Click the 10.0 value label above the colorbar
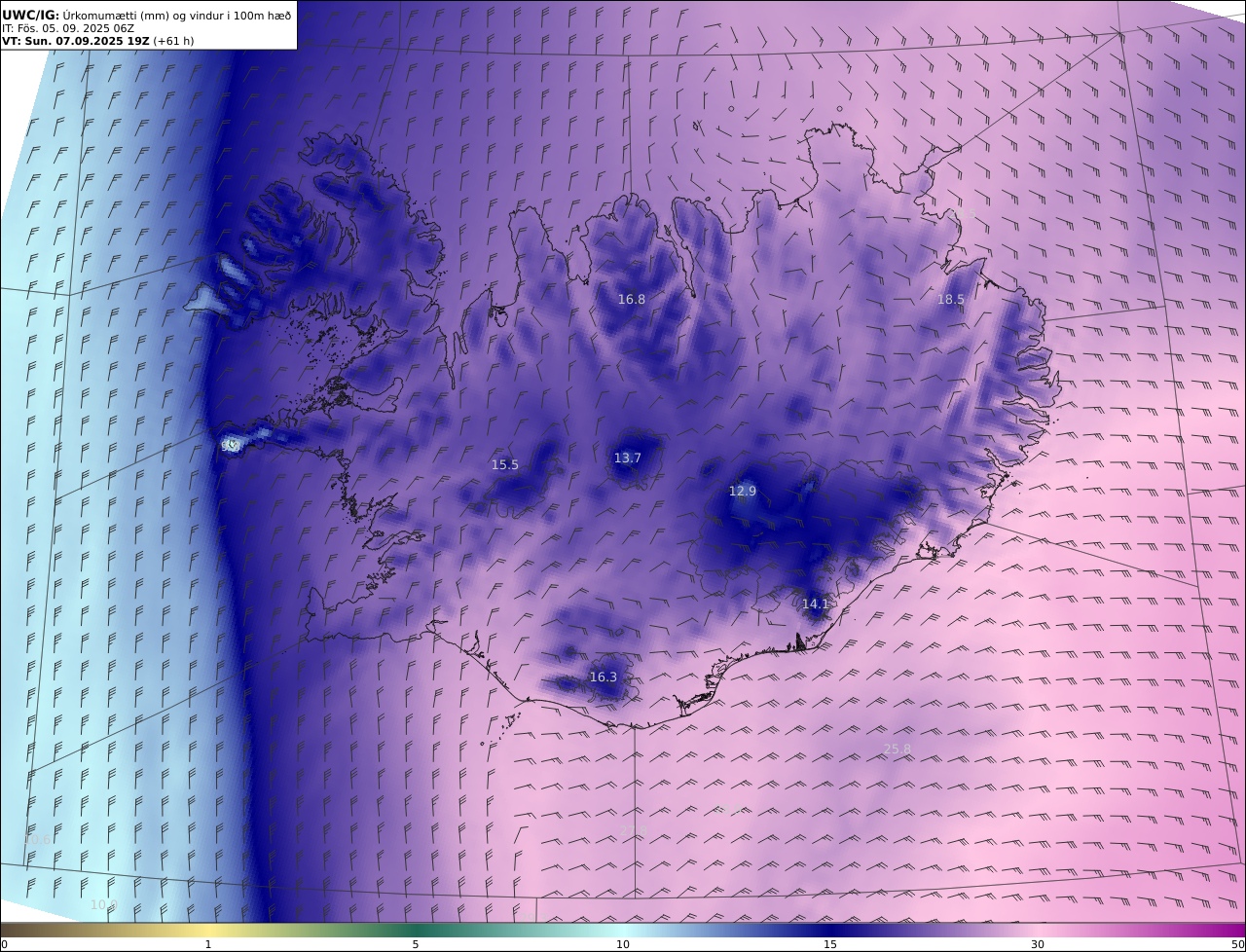Screen dimensions: 1246x952 coord(103,905)
